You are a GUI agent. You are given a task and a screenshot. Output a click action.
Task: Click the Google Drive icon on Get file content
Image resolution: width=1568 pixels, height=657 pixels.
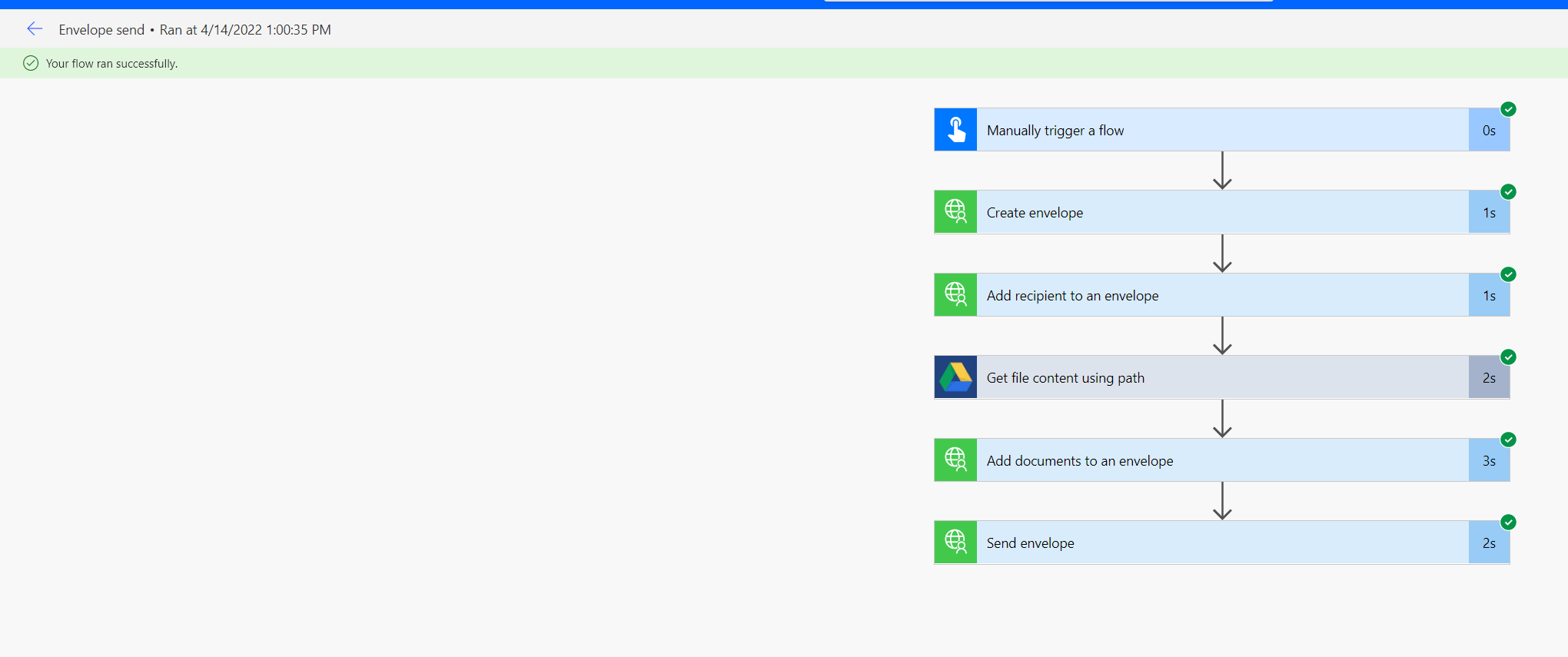point(955,377)
